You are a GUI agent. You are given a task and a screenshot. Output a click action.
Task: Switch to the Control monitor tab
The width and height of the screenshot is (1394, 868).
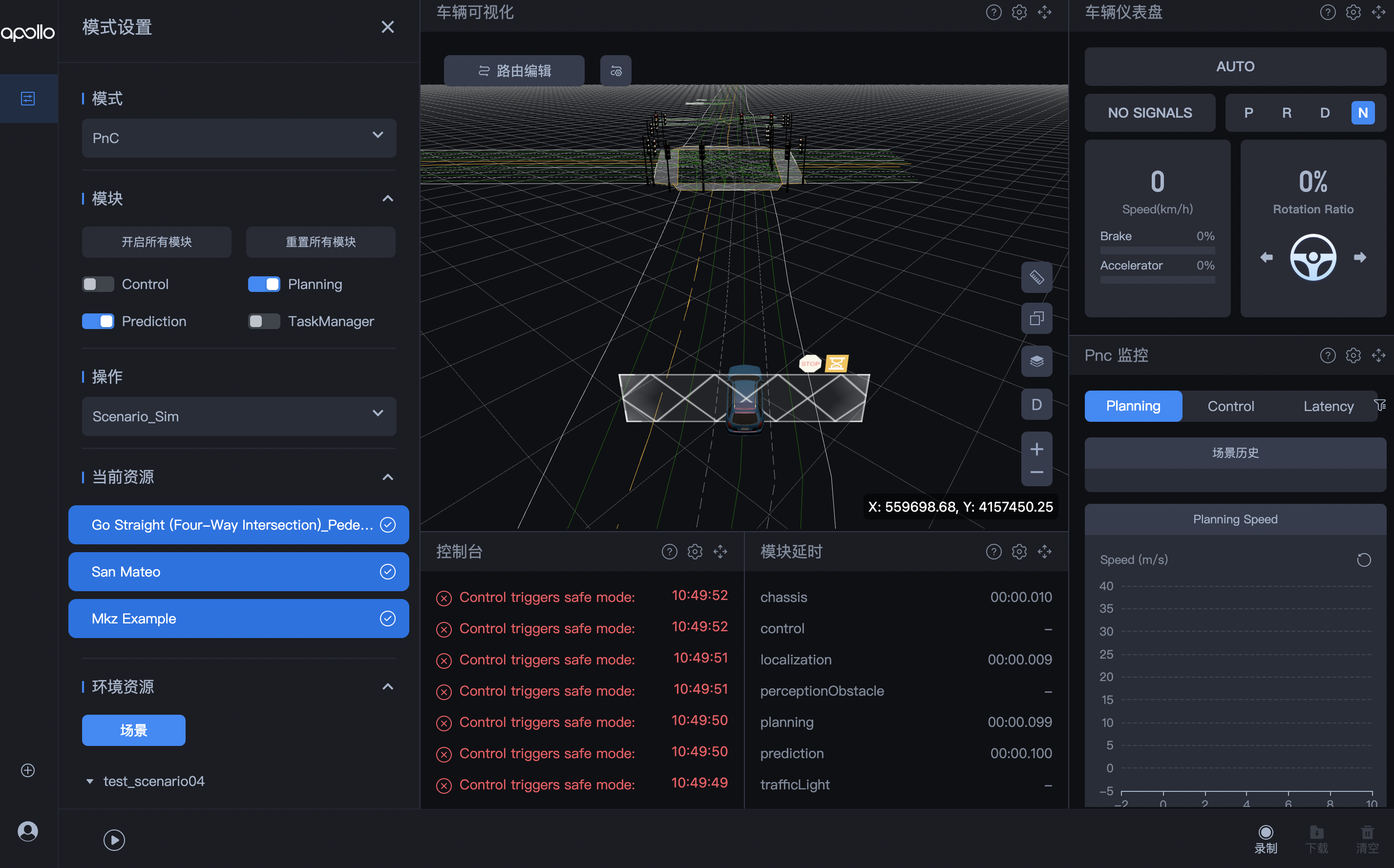point(1231,406)
